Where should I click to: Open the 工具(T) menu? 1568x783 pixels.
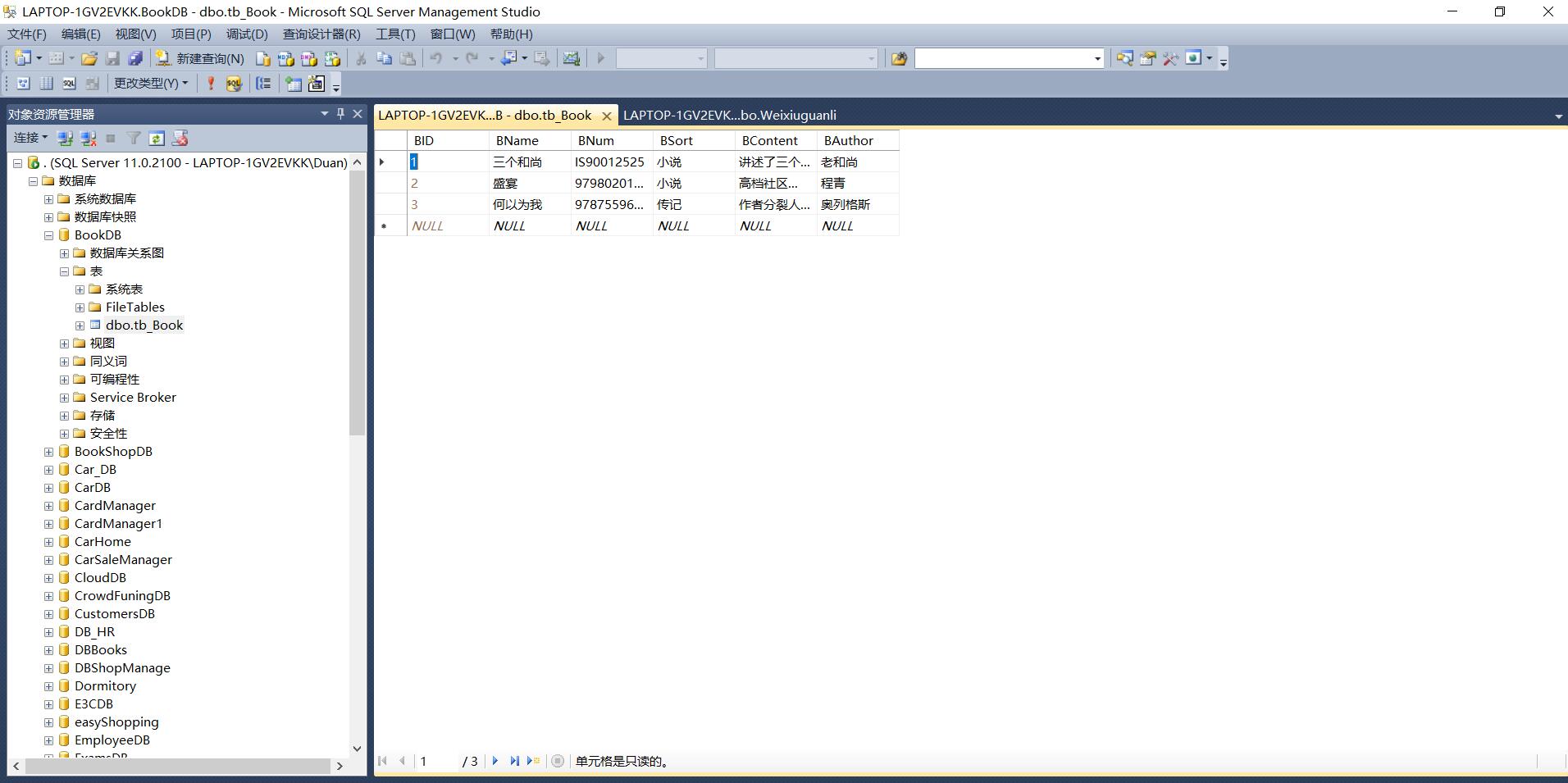pyautogui.click(x=395, y=34)
